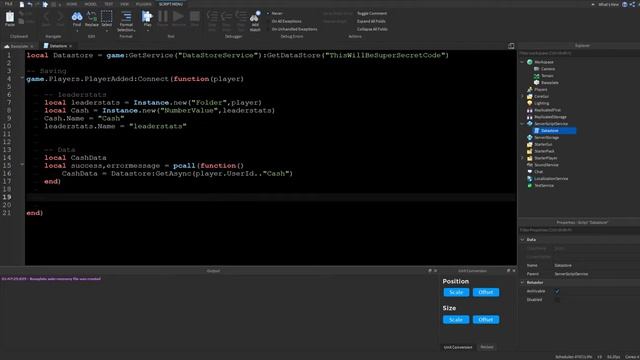
Task: Click Size Offset button
Action: 486,320
